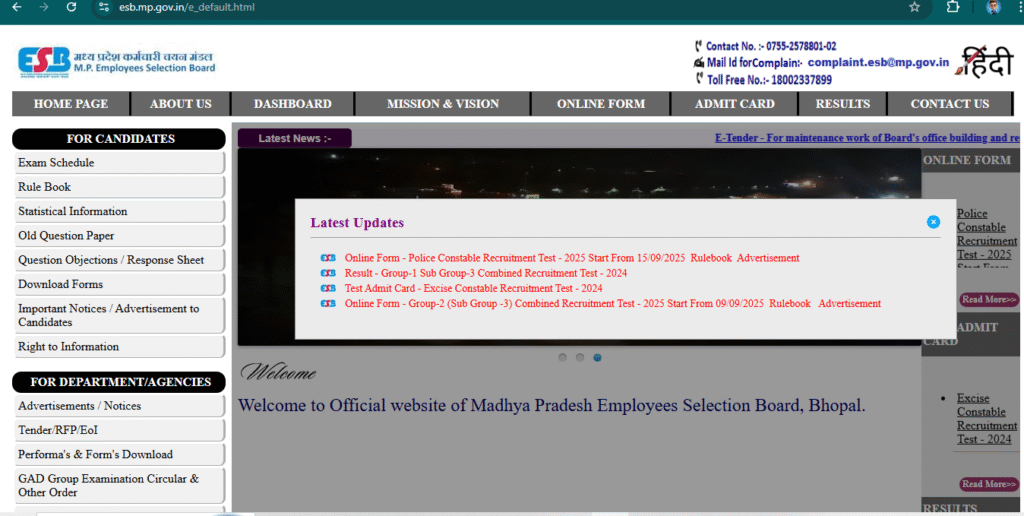Open ADMIT CARD in the navigation bar
The image size is (1024, 516).
[735, 104]
